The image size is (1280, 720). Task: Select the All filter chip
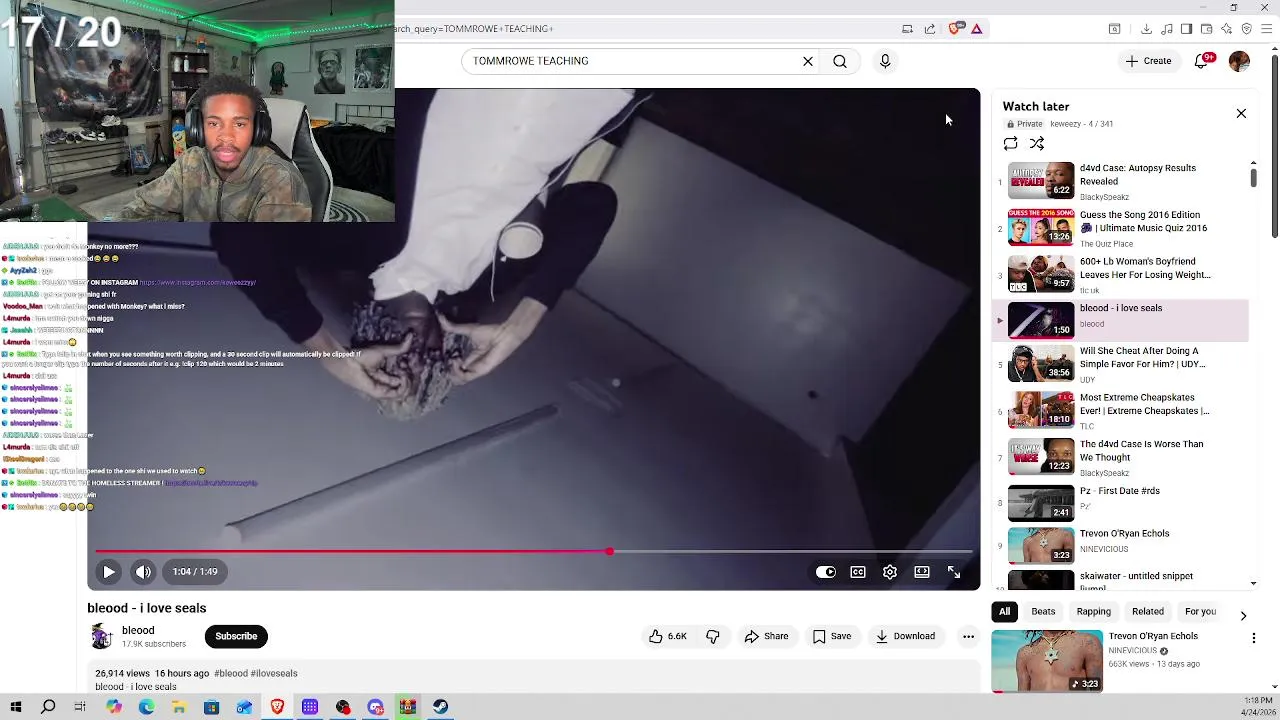point(1005,612)
